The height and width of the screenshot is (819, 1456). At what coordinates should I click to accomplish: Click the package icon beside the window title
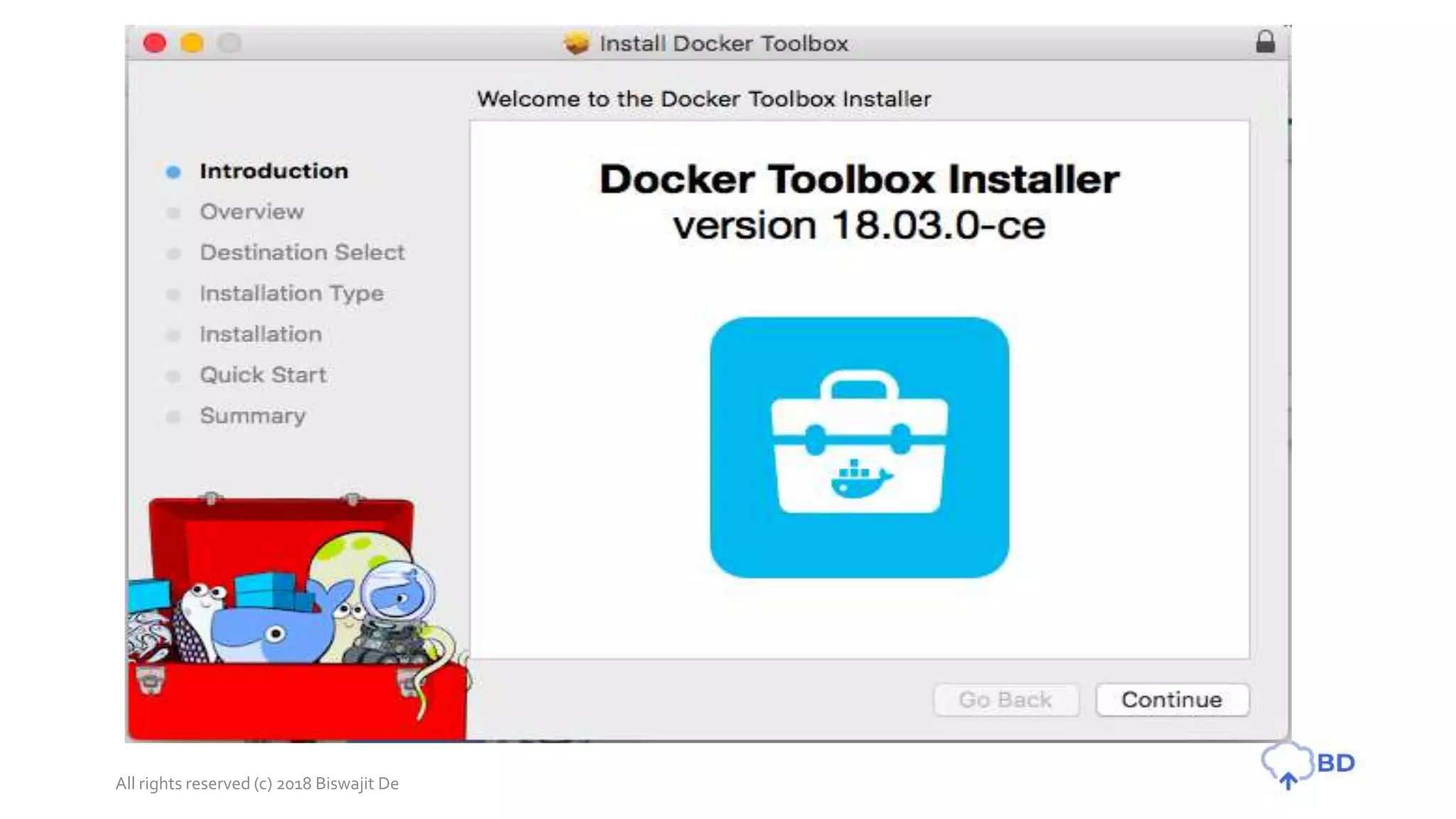tap(577, 43)
